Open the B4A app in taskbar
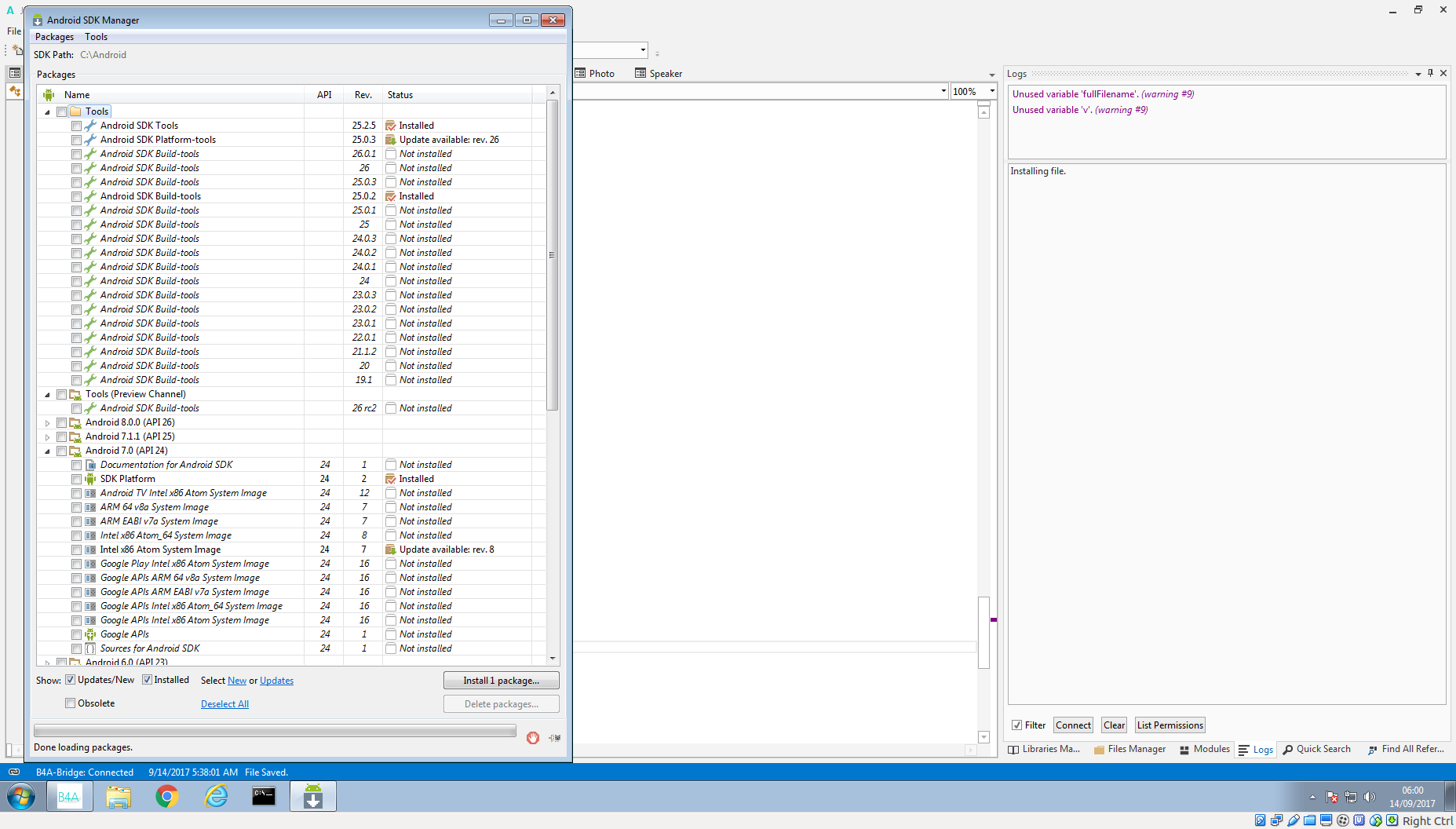This screenshot has width=1456, height=829. tap(69, 797)
